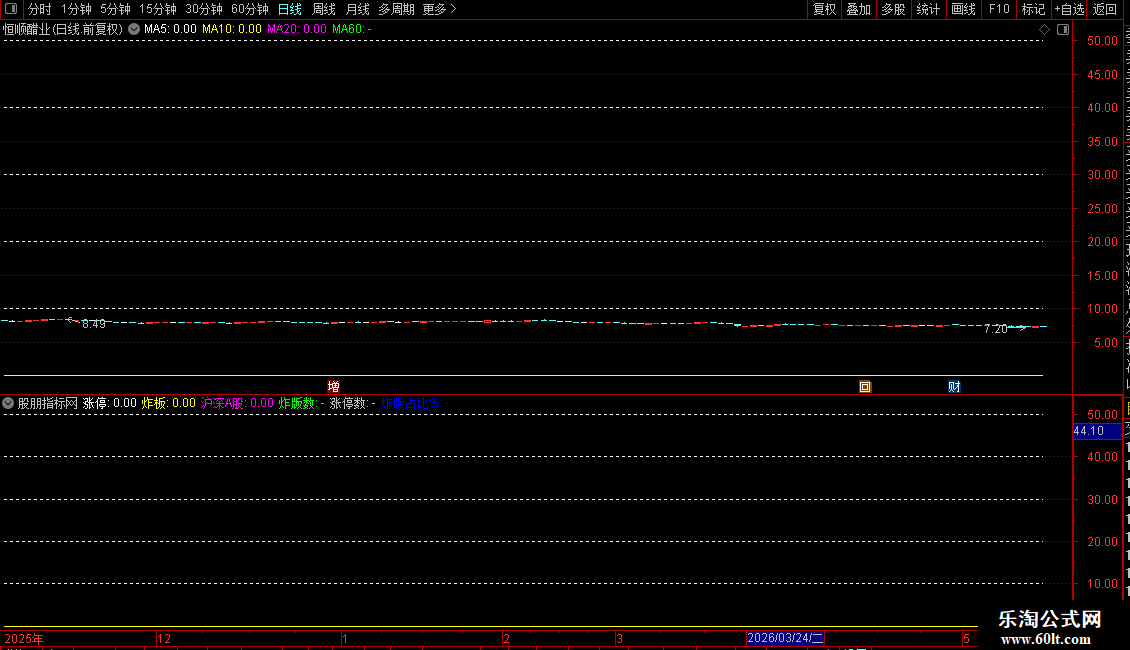The image size is (1130, 650).
Task: Click the 回 buyback marker icon
Action: coord(865,387)
